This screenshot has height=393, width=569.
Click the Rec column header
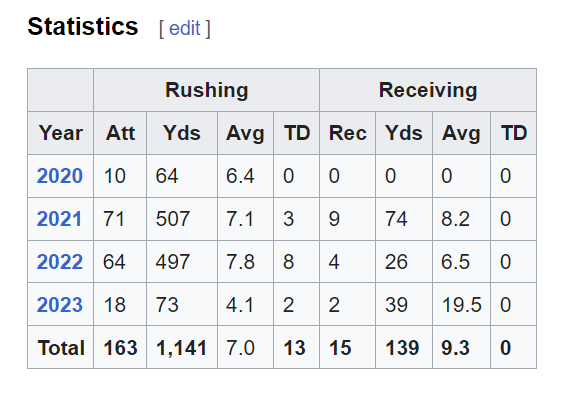coord(348,133)
